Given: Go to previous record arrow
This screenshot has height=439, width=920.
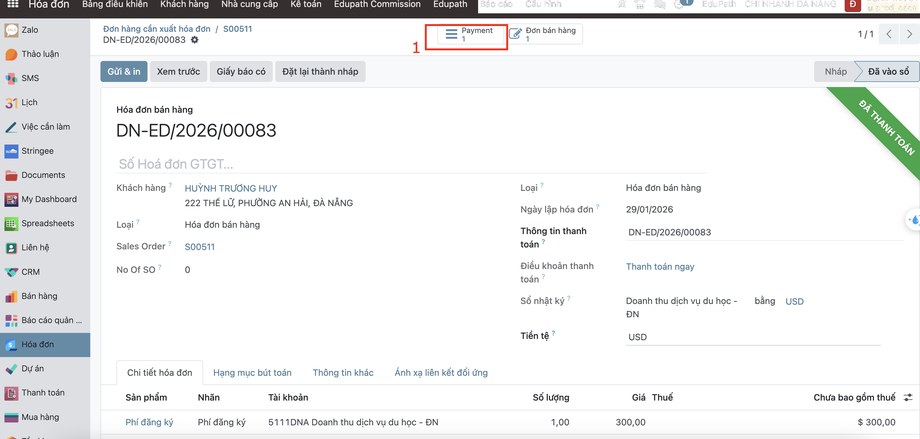Looking at the screenshot, I should click(x=889, y=34).
